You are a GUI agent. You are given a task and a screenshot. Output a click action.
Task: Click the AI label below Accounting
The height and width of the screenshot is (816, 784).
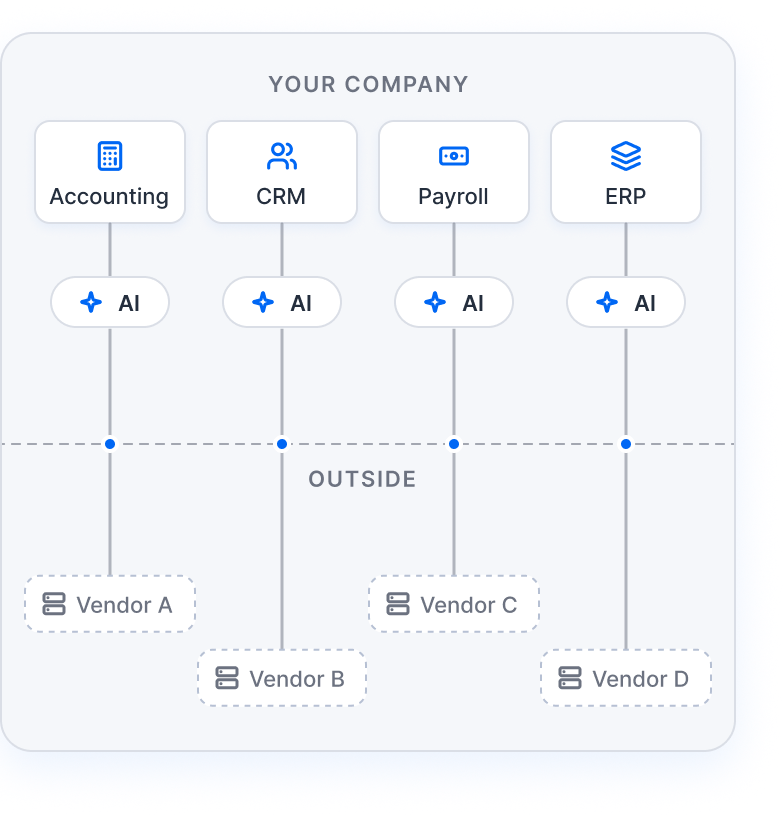click(129, 303)
